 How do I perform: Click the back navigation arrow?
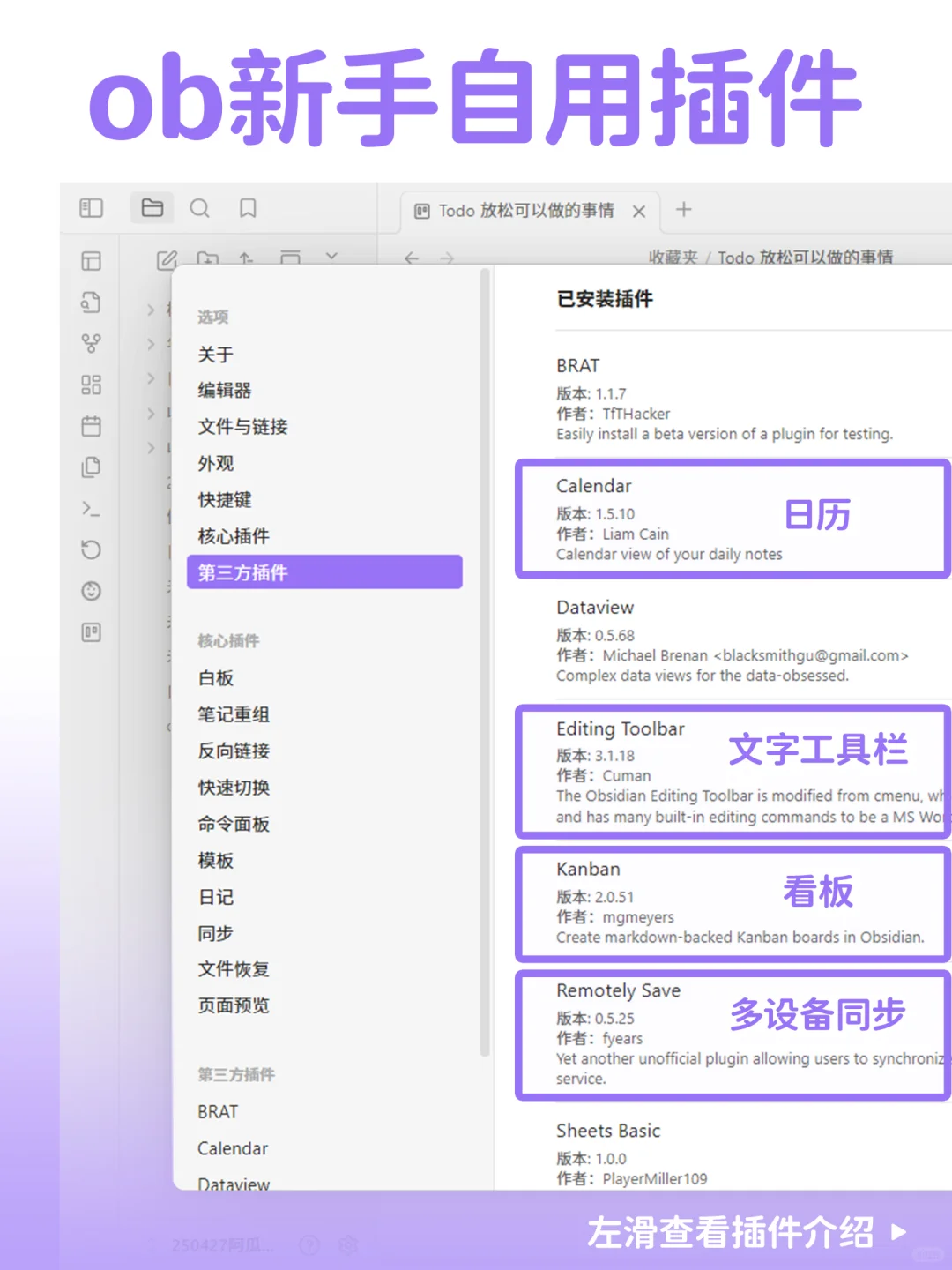(x=413, y=258)
